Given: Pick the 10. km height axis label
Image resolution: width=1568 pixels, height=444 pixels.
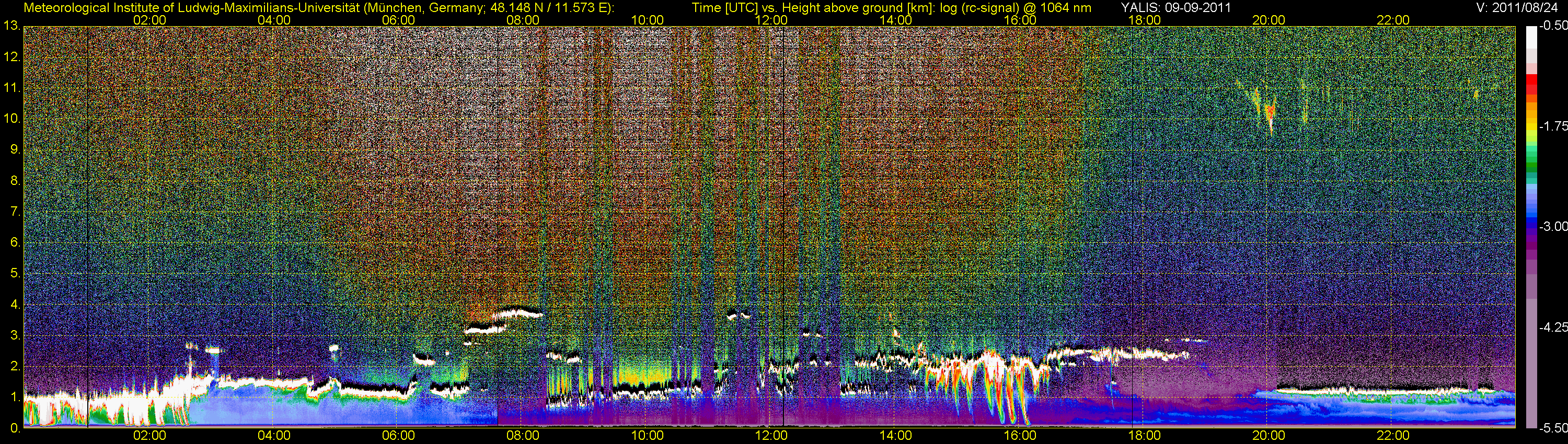Looking at the screenshot, I should 11,119.
